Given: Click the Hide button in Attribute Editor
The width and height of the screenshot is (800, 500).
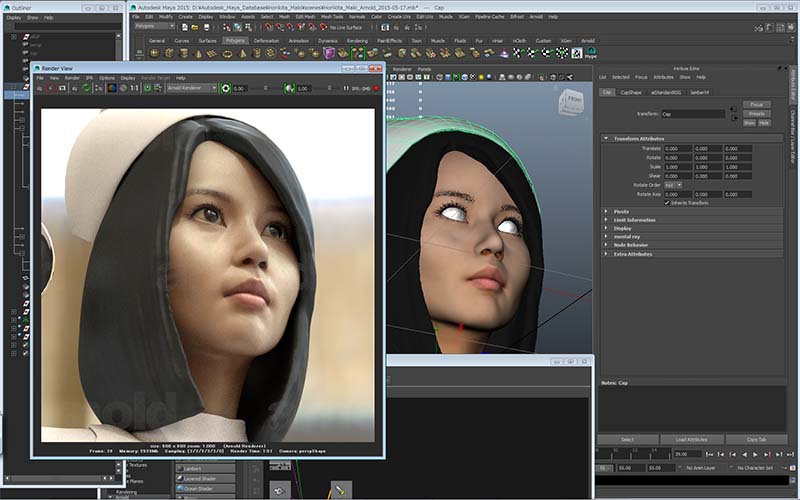Looking at the screenshot, I should (764, 123).
